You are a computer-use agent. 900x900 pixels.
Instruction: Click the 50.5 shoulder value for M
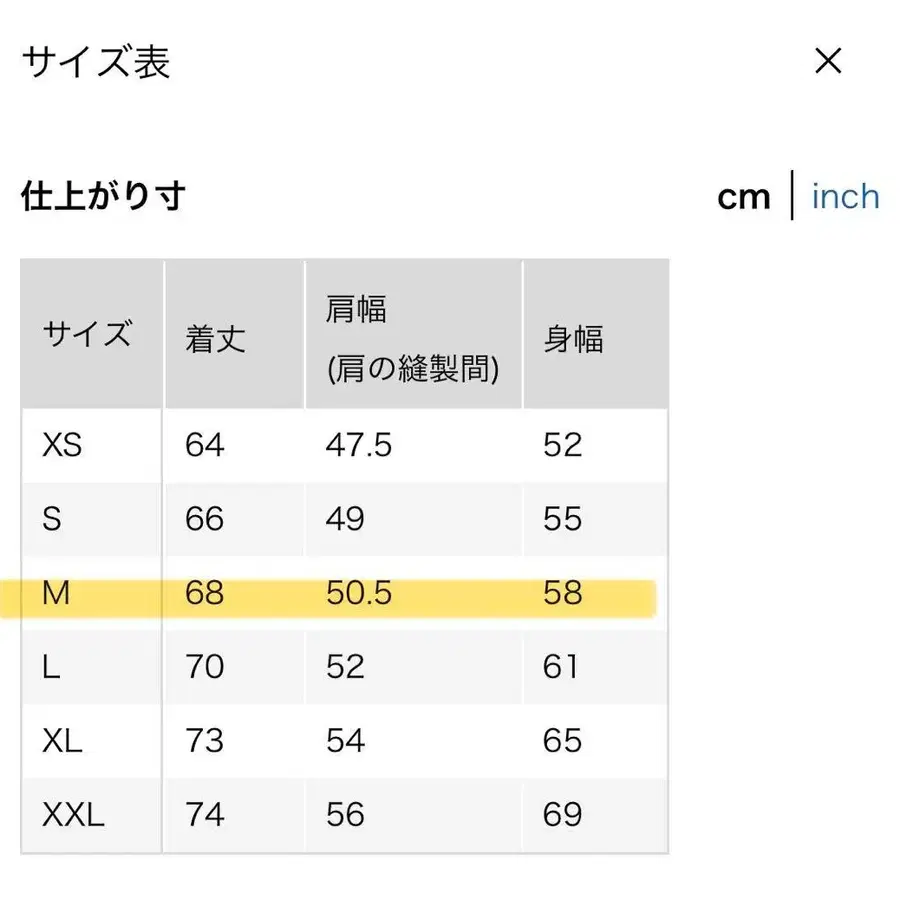click(360, 593)
